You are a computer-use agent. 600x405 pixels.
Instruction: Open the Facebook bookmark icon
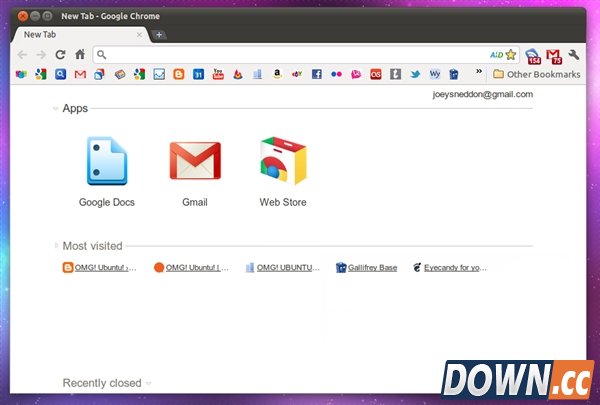(x=316, y=74)
